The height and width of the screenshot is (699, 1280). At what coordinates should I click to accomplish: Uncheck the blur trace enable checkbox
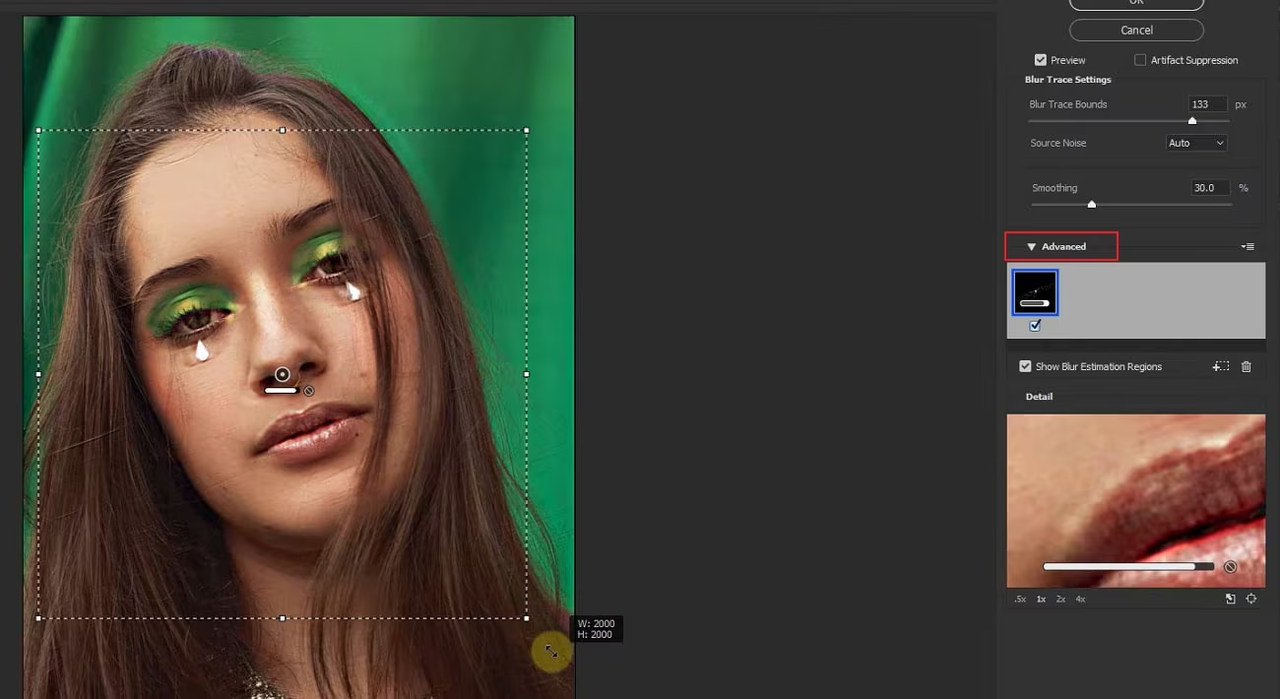pyautogui.click(x=1035, y=325)
